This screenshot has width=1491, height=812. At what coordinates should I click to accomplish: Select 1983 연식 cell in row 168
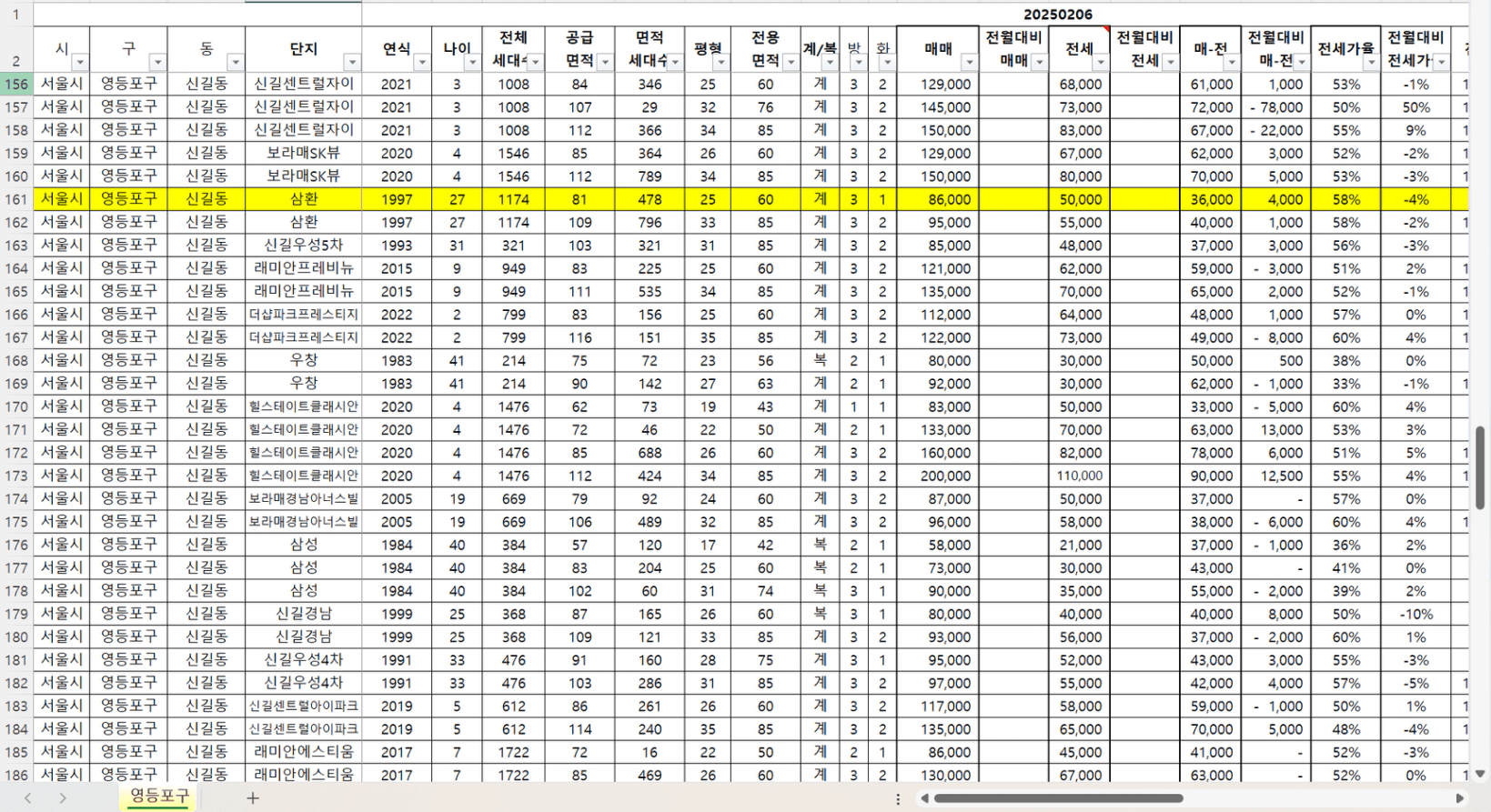click(397, 360)
